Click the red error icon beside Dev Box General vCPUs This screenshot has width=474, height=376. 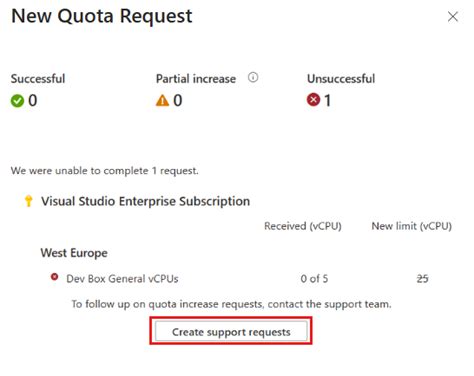point(54,277)
